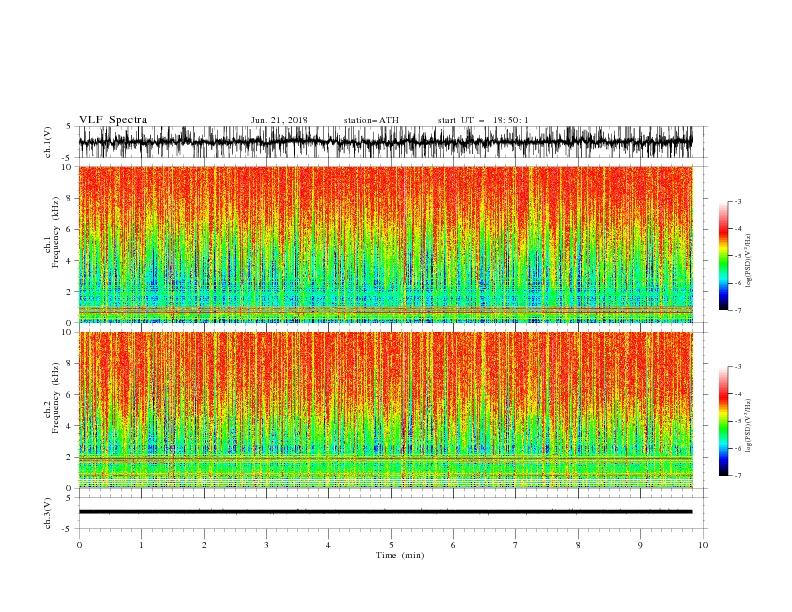This screenshot has height=612, width=792.
Task: Click time axis tick label "1"
Action: [141, 545]
